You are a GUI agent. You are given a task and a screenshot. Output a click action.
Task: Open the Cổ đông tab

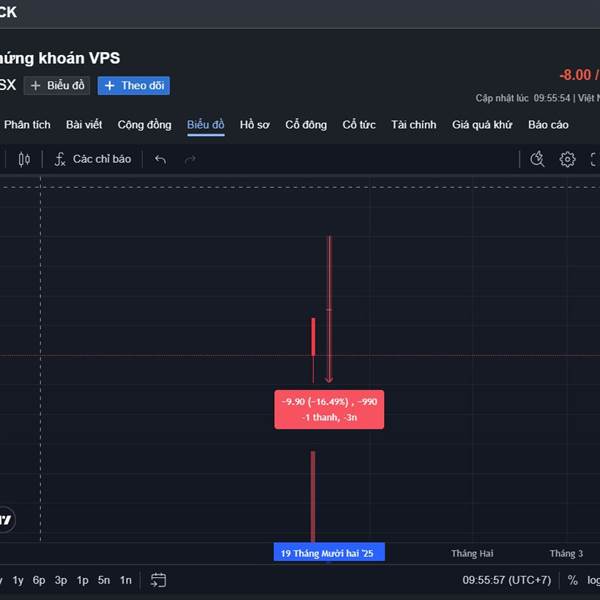point(306,125)
